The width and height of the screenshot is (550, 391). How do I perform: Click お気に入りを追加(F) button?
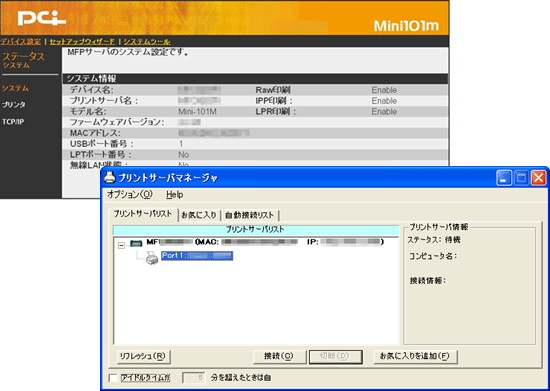click(415, 356)
